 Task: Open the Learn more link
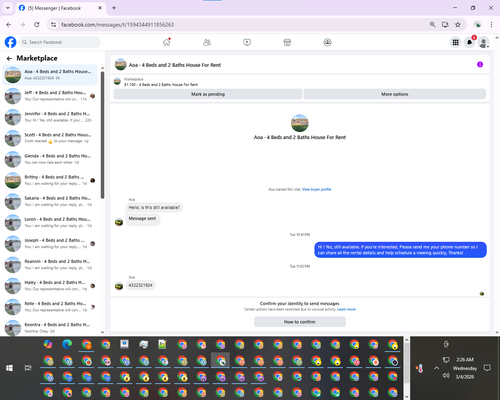(x=346, y=309)
